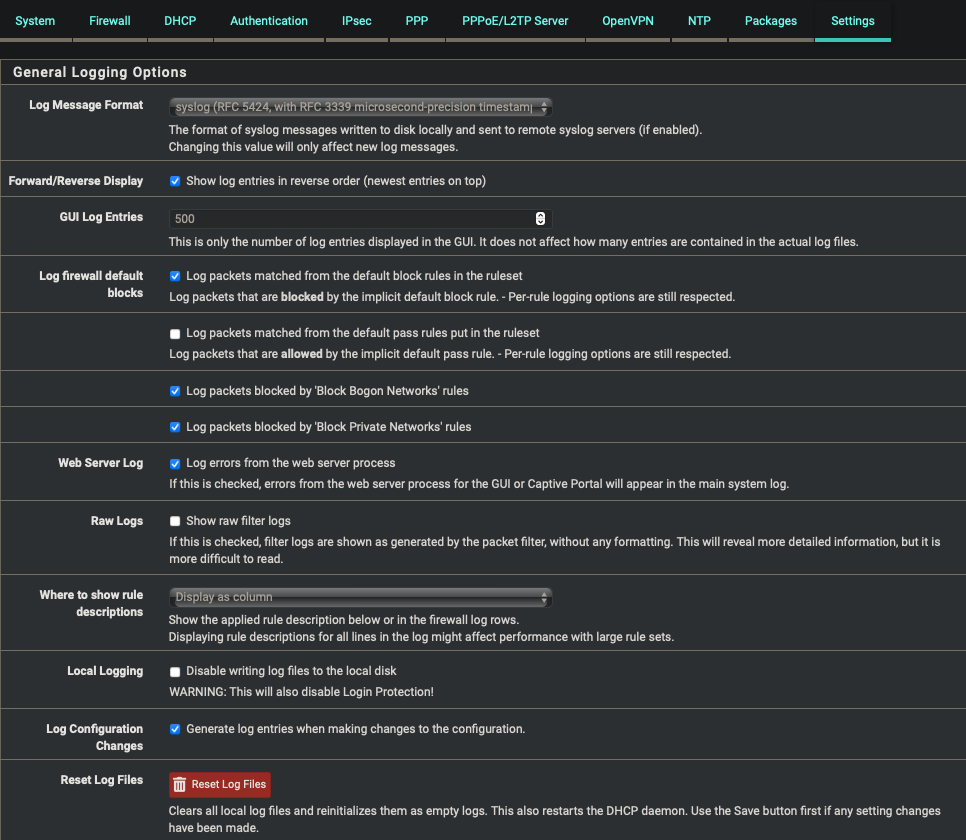Uncheck default block rules packet logging
966x840 pixels.
175,277
